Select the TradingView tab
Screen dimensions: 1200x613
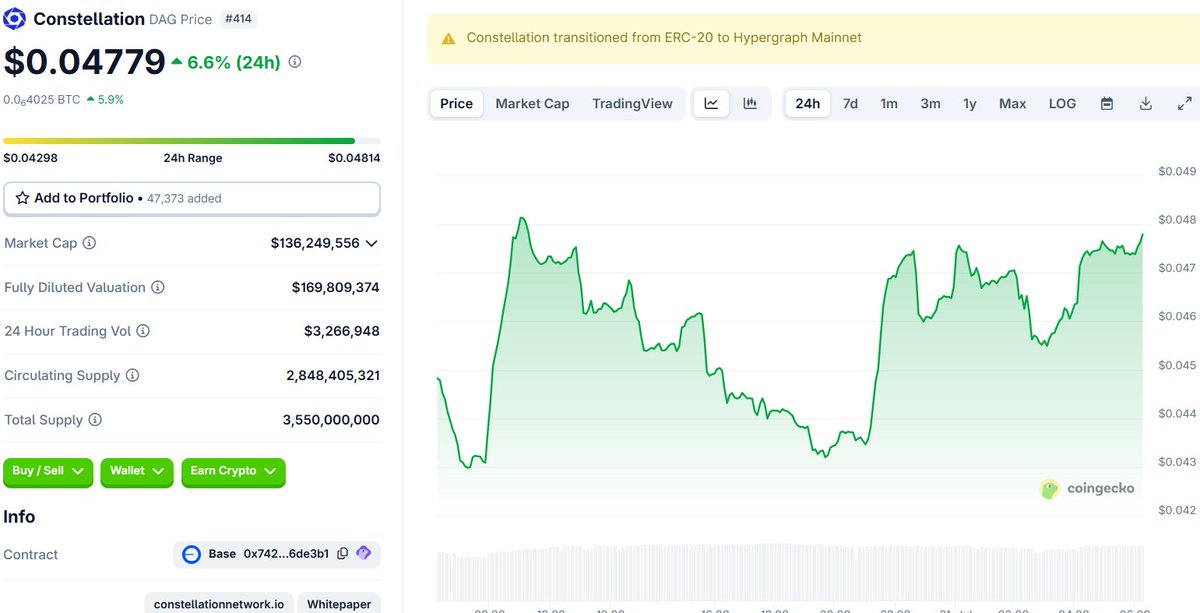click(x=632, y=103)
